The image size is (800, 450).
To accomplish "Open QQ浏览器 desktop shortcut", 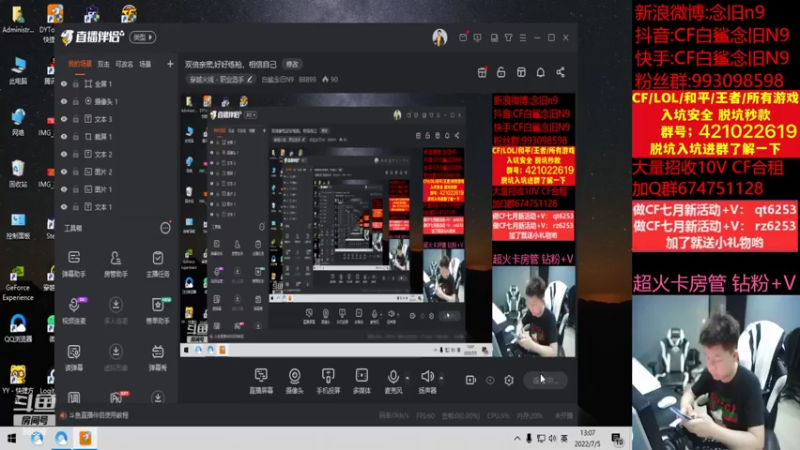I will point(18,328).
